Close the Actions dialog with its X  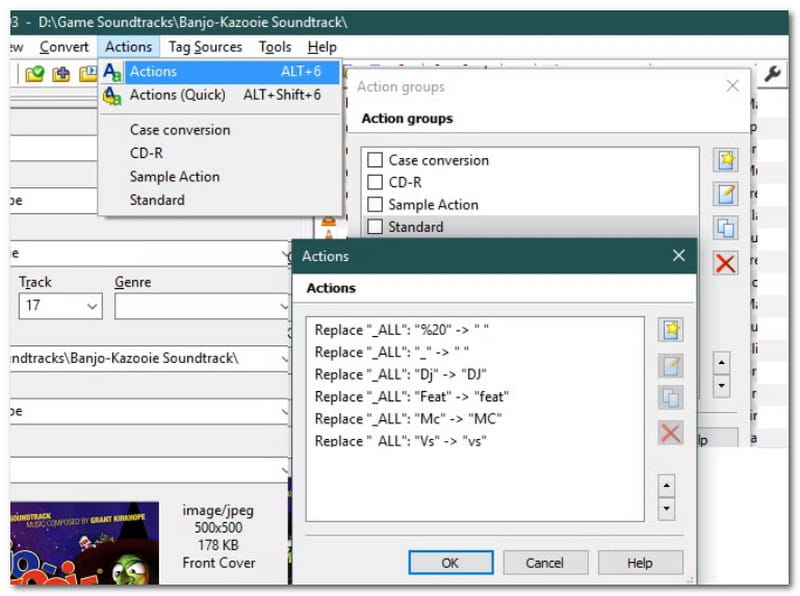(x=679, y=255)
